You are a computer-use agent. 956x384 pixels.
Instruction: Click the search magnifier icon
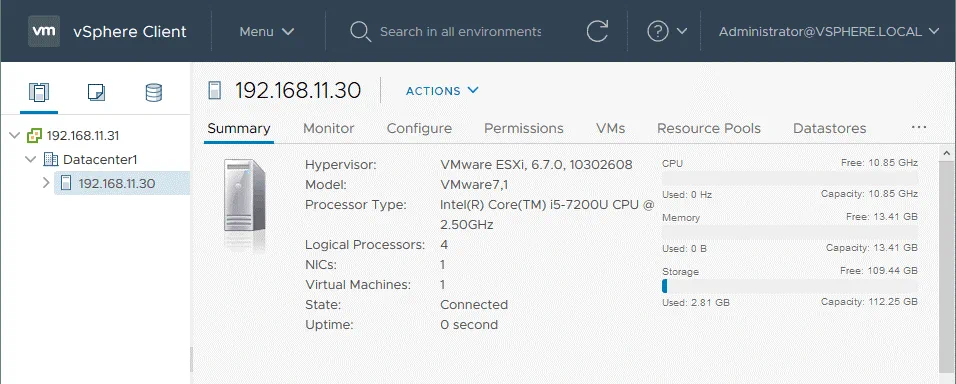[x=360, y=32]
